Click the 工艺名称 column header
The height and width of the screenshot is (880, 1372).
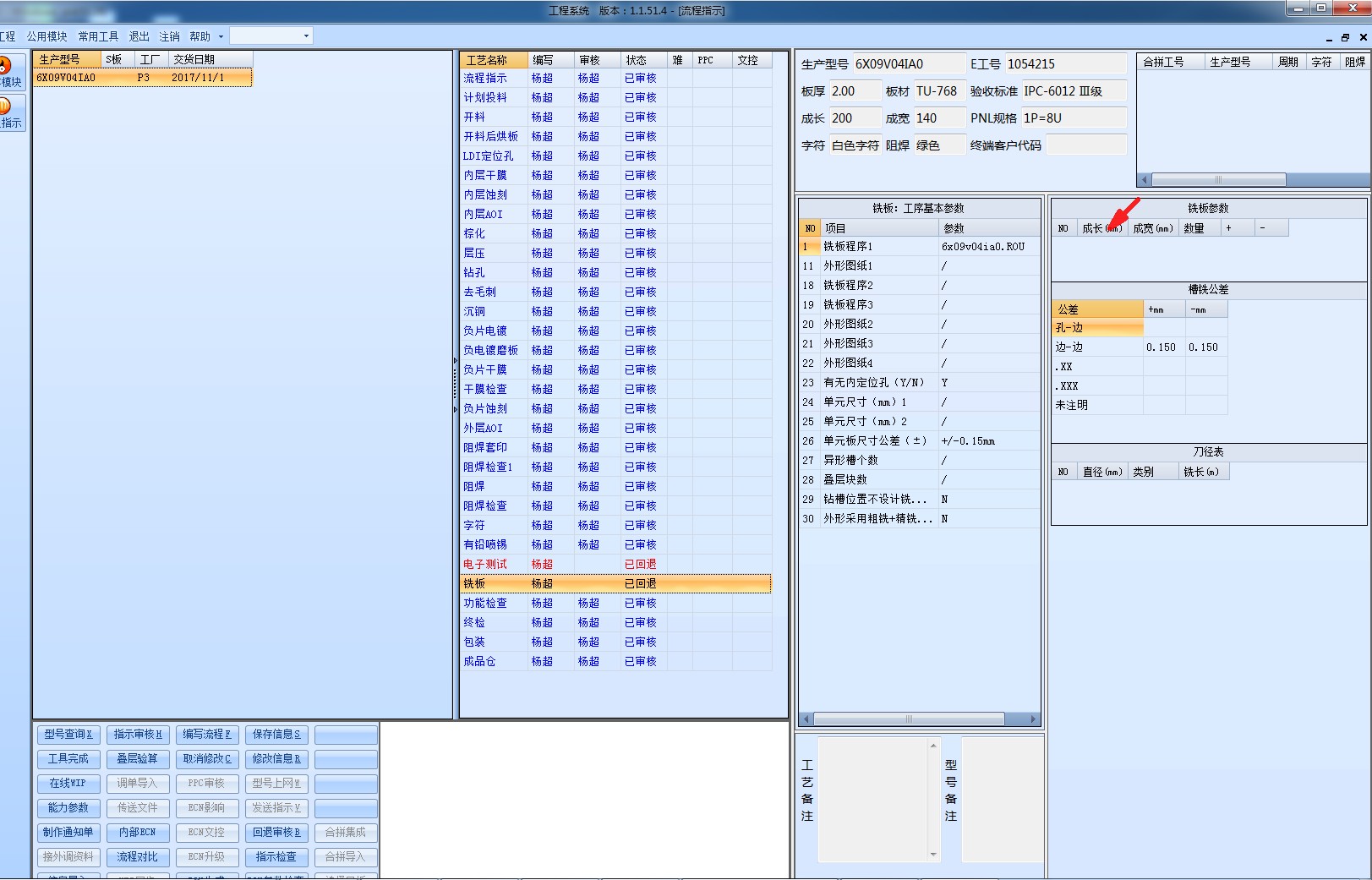pyautogui.click(x=494, y=60)
